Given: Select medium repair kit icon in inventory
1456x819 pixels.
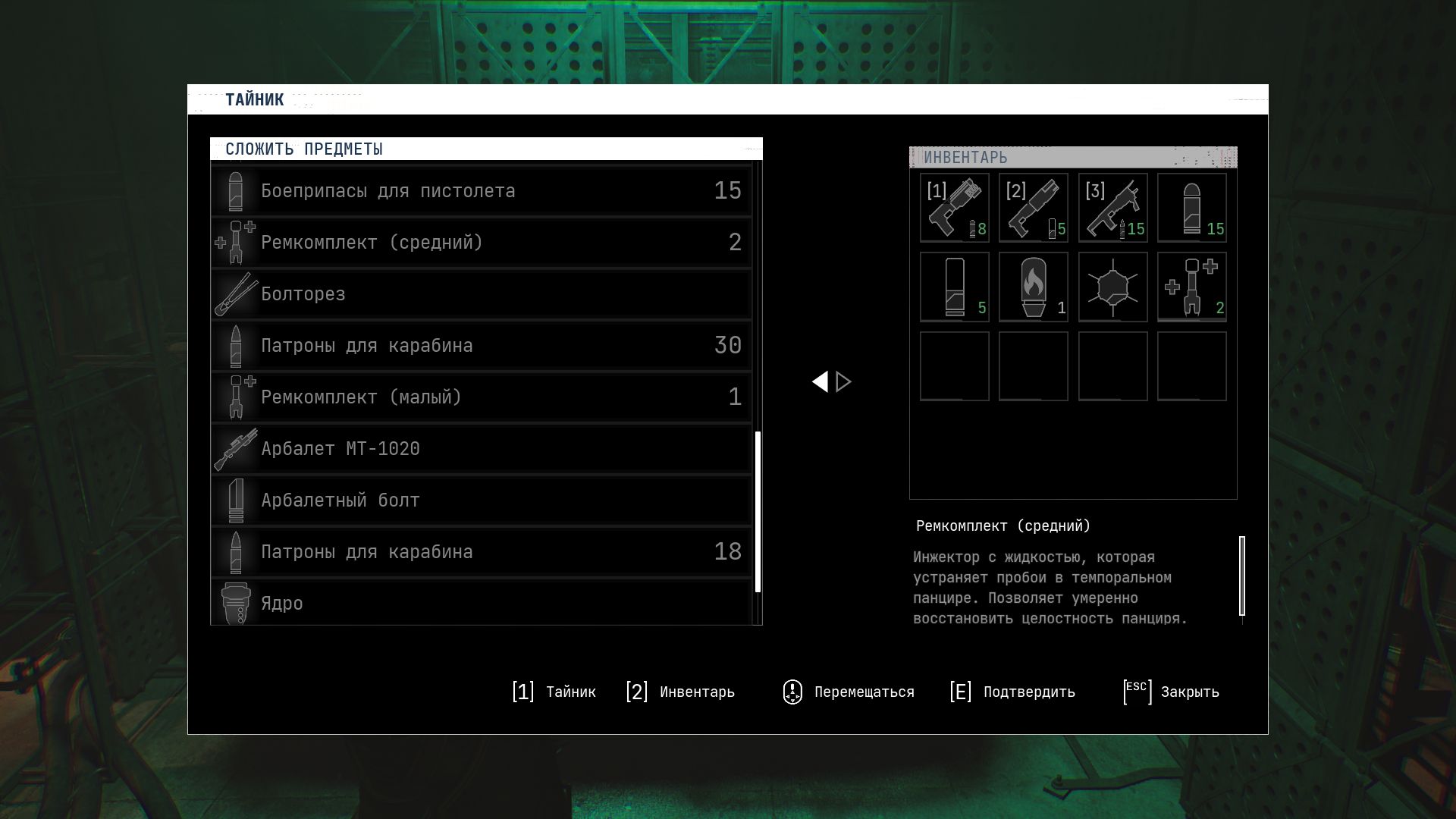Looking at the screenshot, I should tap(1191, 287).
